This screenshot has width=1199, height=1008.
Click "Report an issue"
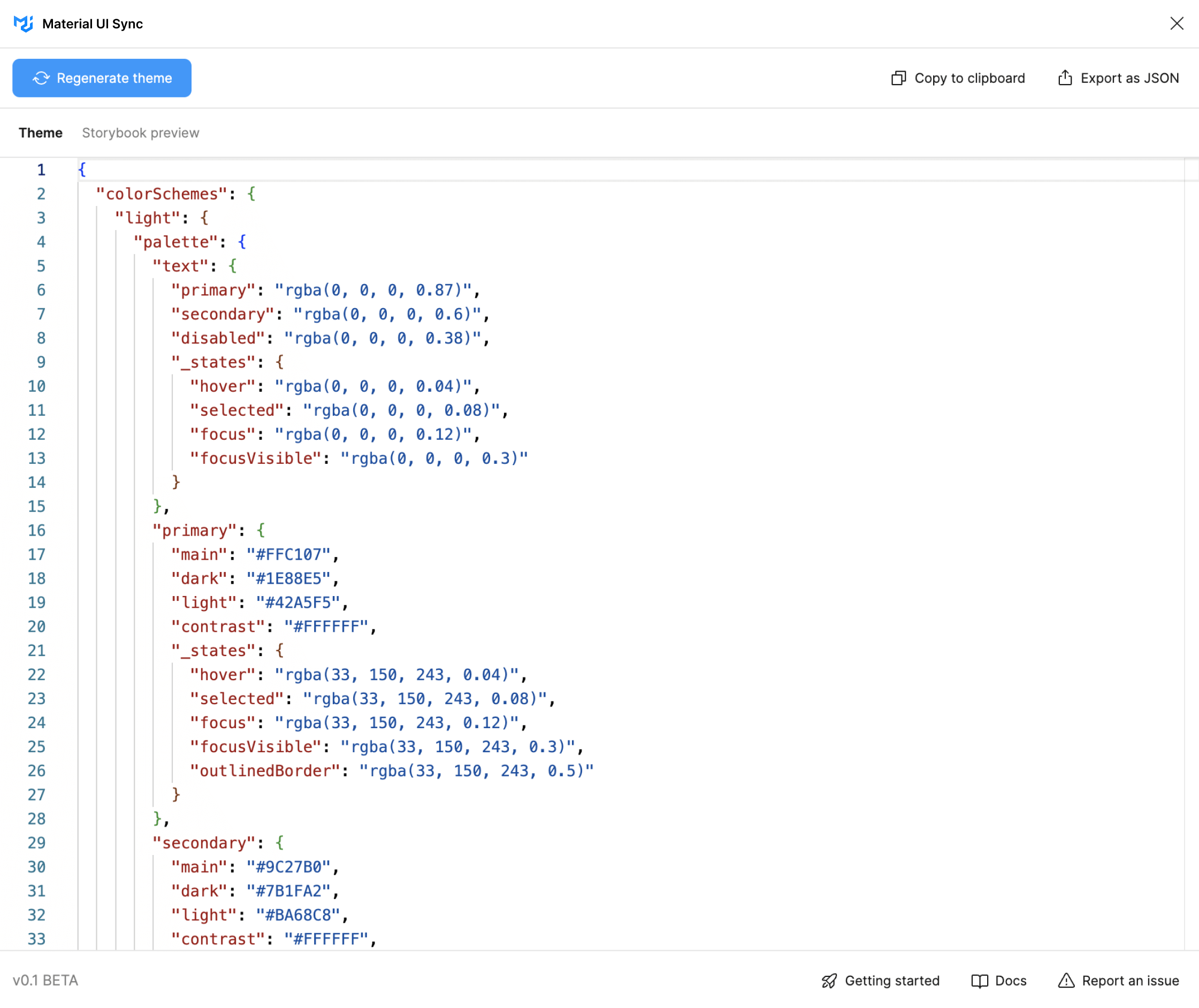[1131, 981]
